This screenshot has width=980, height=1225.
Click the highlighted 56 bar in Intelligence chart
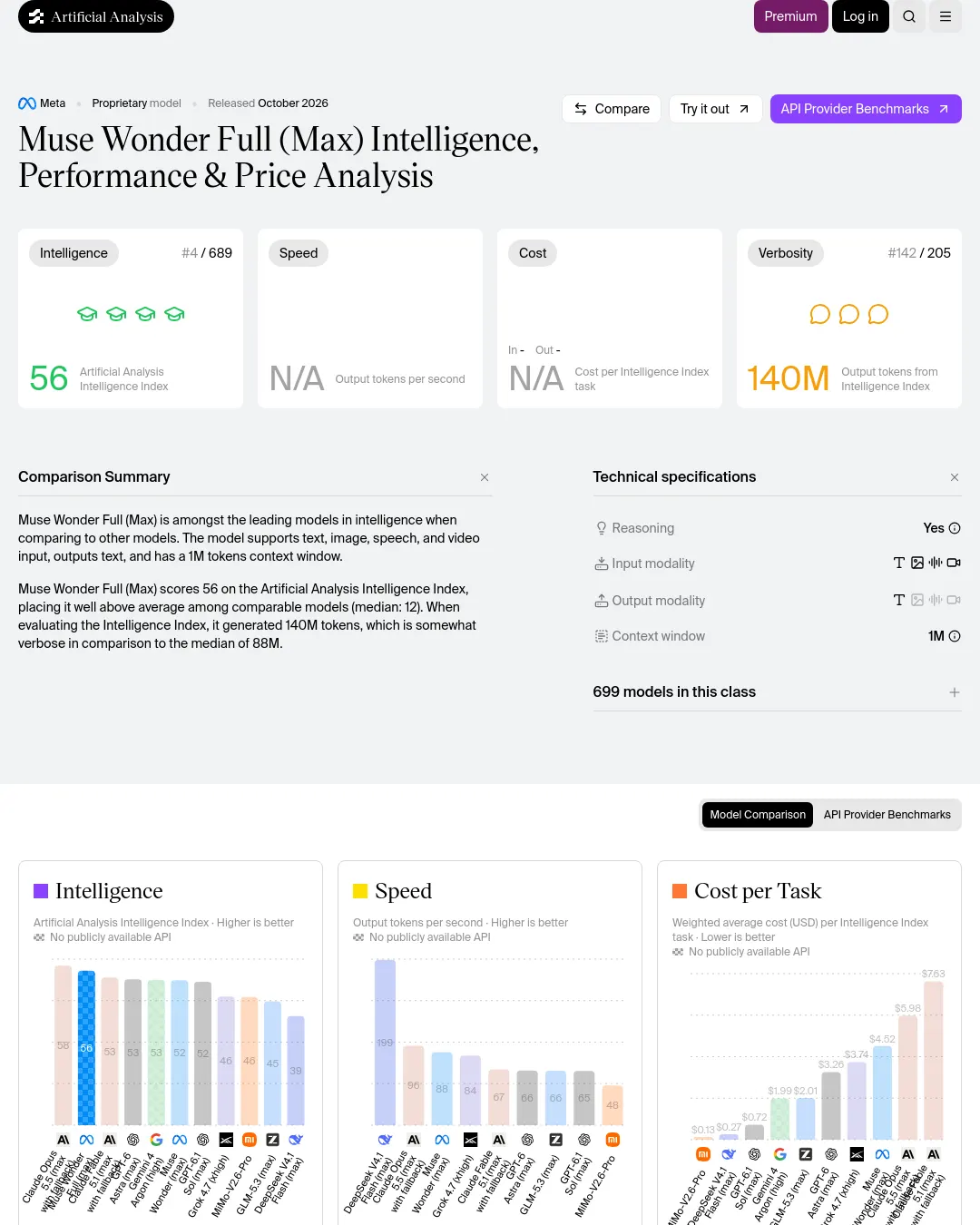86,1048
